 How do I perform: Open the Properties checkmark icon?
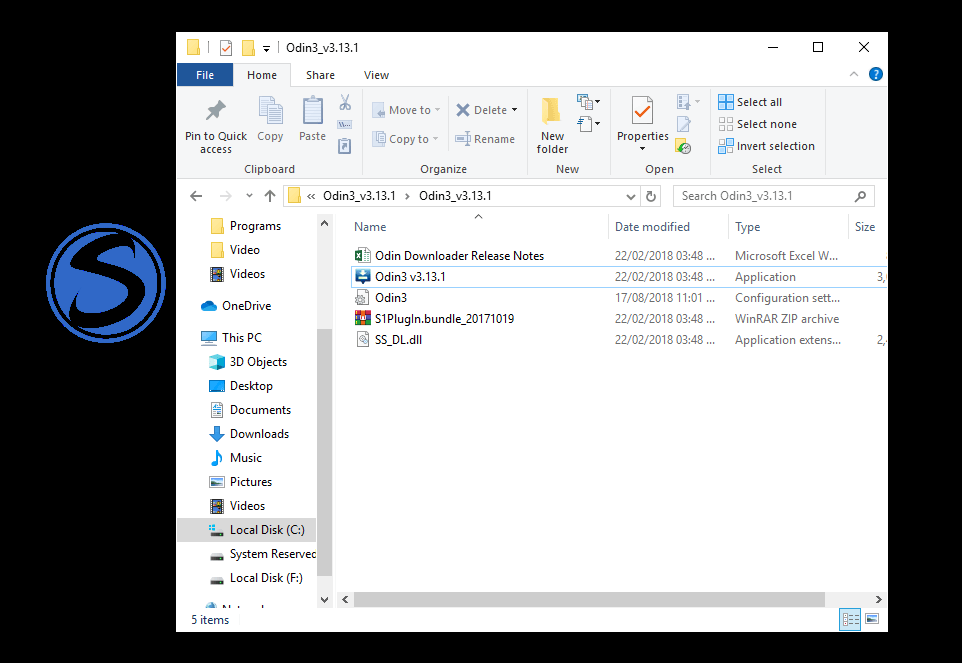coord(642,111)
